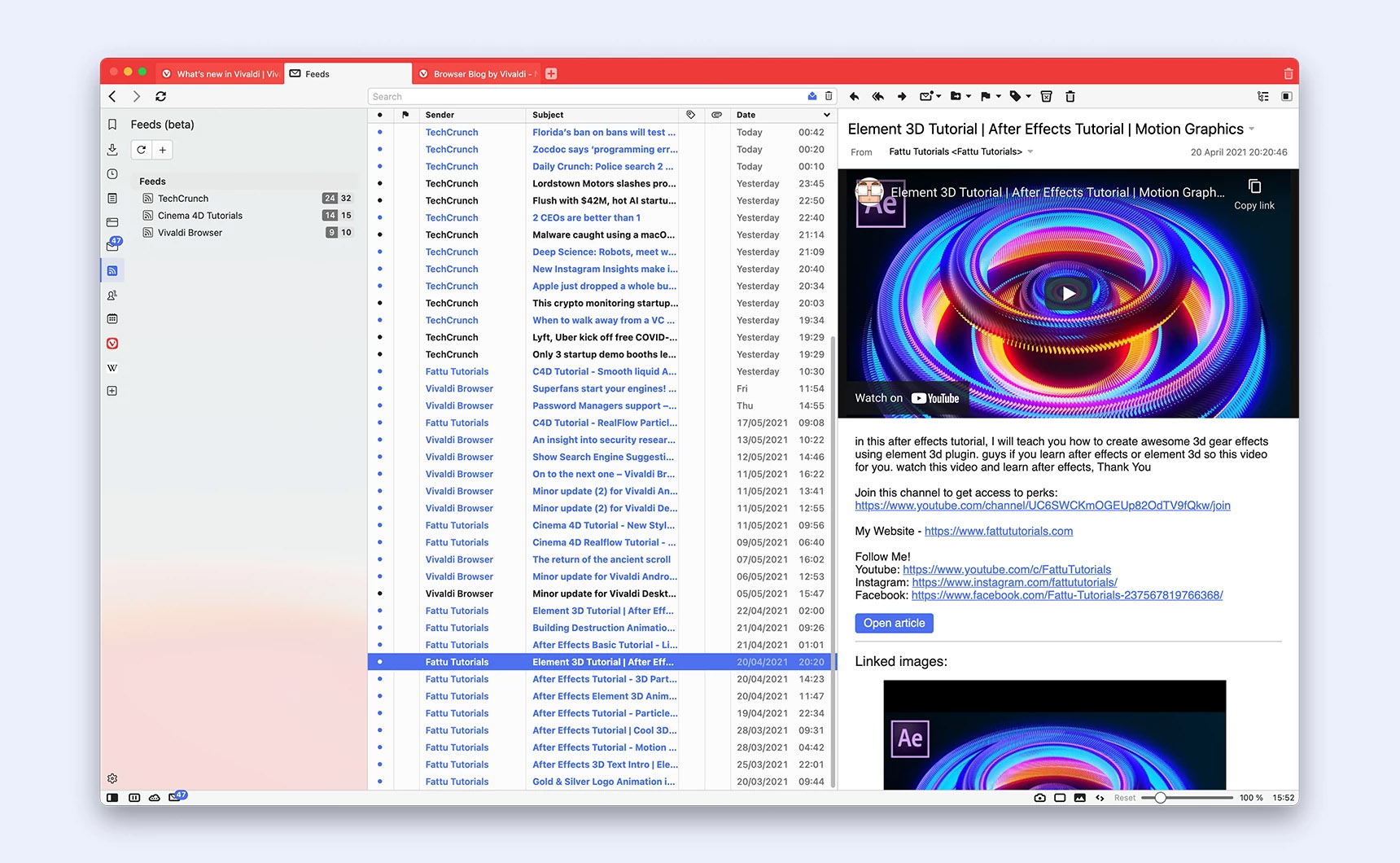This screenshot has height=863, width=1400.
Task: Open the Downloads panel icon
Action: click(x=112, y=150)
